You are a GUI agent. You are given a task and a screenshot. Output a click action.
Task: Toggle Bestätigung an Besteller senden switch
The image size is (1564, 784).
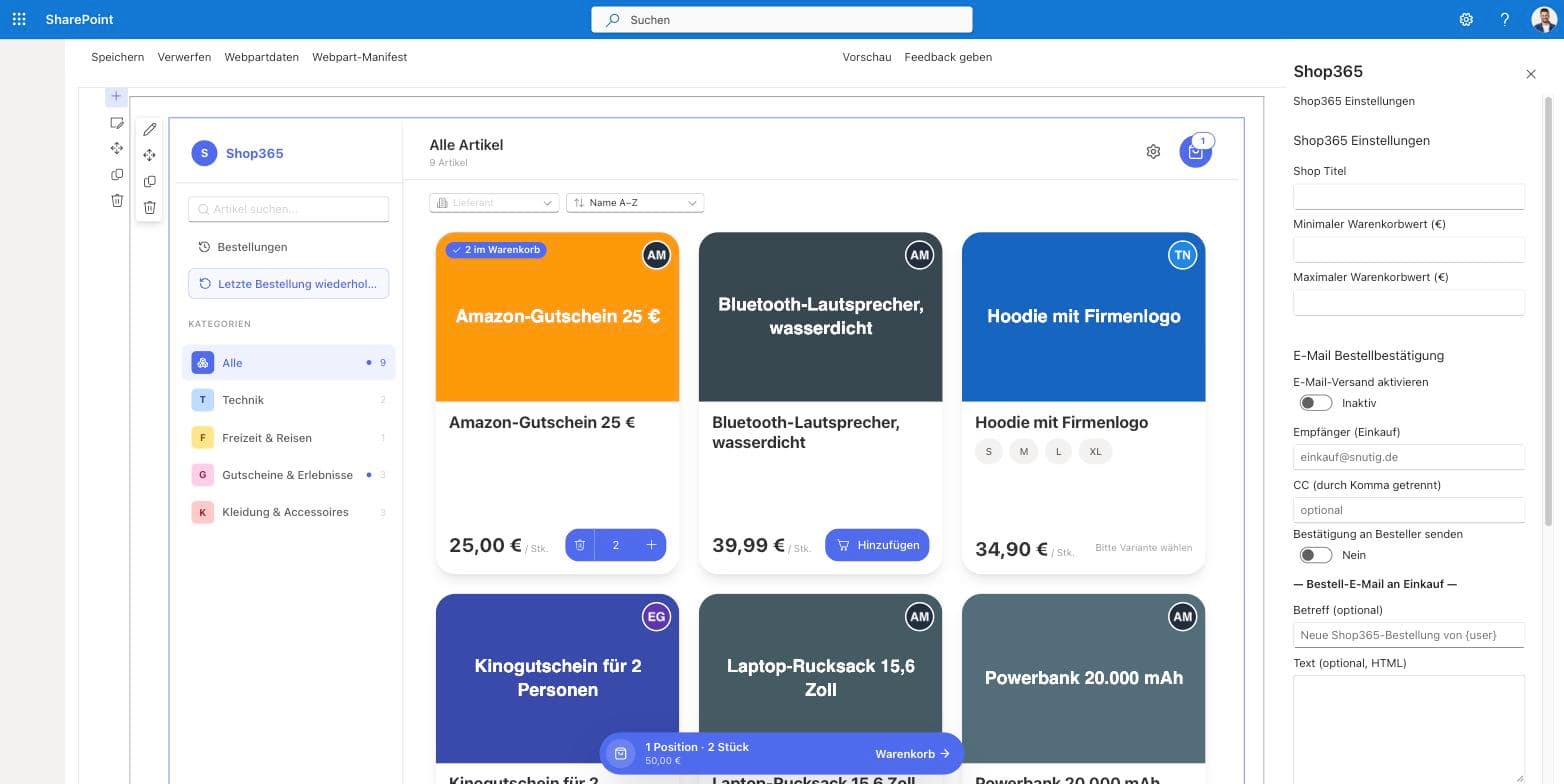point(1316,555)
